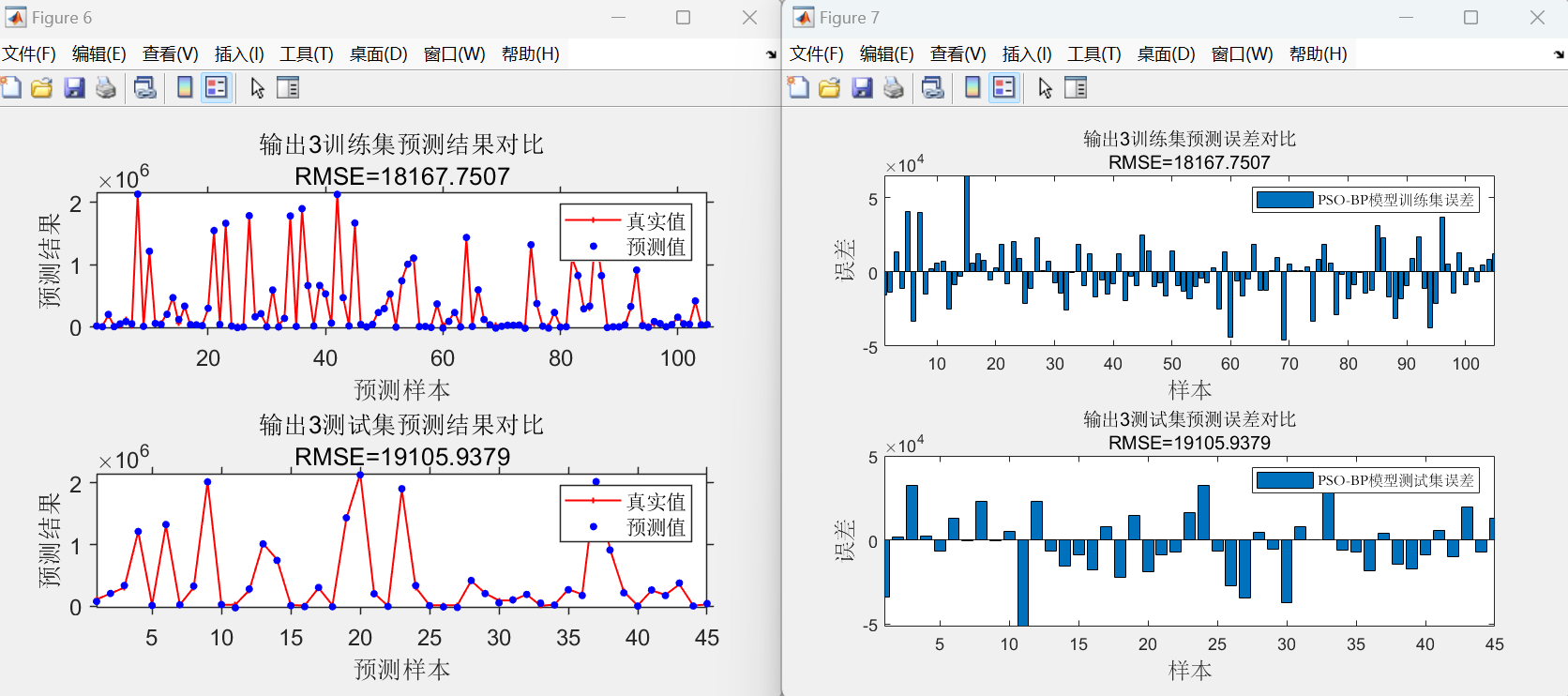Open the 编辑(E) menu in Figure 6
This screenshot has height=696, width=1568.
coord(99,54)
